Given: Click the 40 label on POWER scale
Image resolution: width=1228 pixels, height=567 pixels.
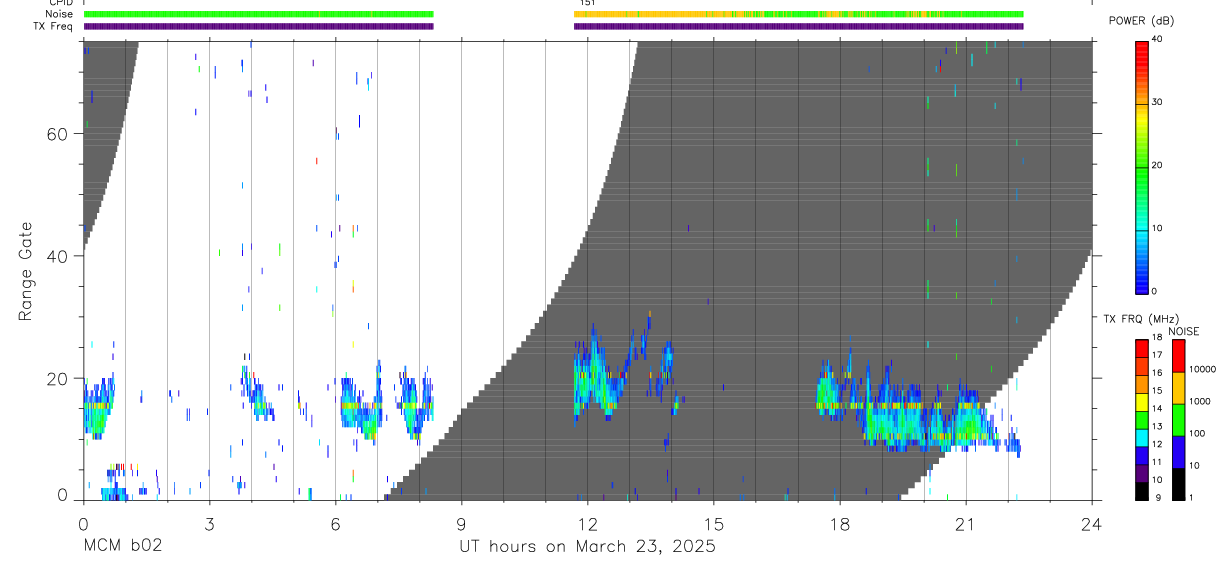Looking at the screenshot, I should [x=1158, y=40].
